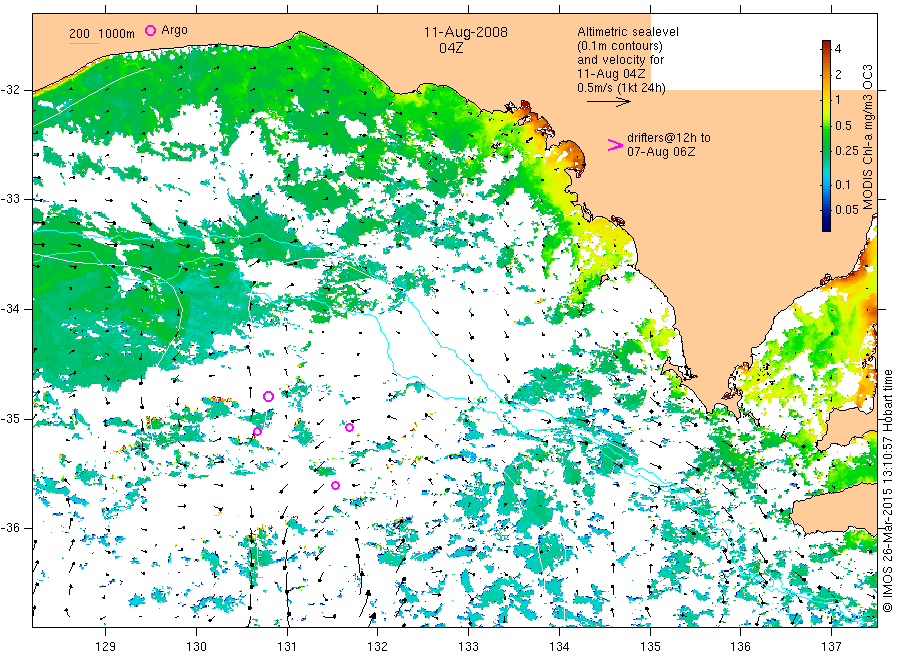Click latitude axis label '-35'
The image size is (900, 660).
click(x=10, y=418)
